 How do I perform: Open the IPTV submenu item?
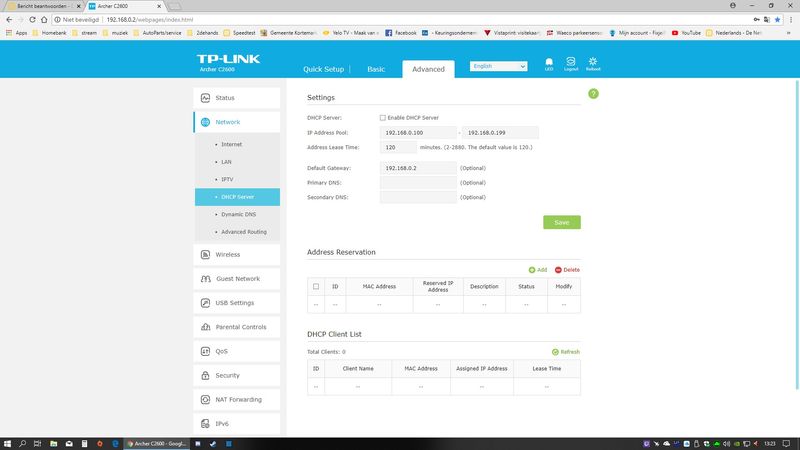(227, 180)
